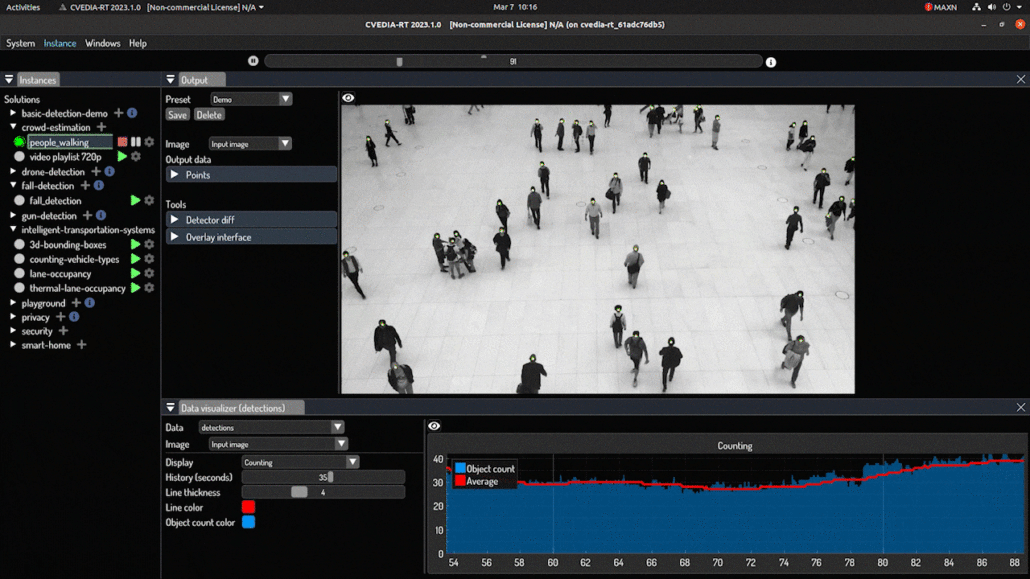1030x579 pixels.
Task: Click the info icon beside the playback timeline
Action: tap(770, 61)
